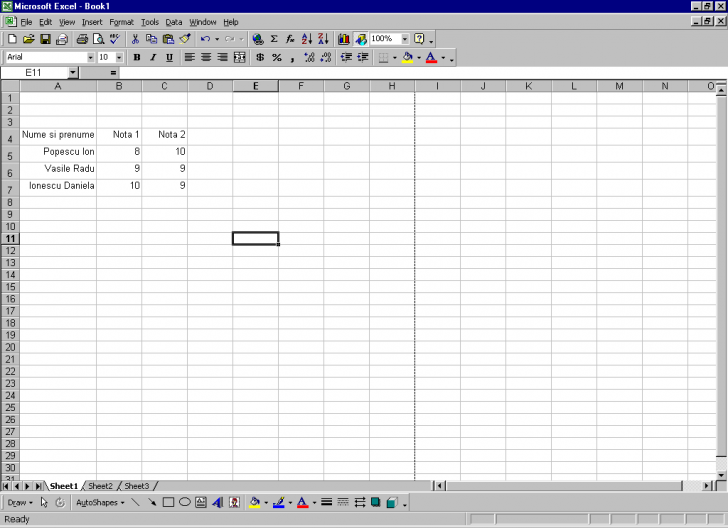Toggle Italic formatting
This screenshot has width=728, height=528.
point(153,58)
